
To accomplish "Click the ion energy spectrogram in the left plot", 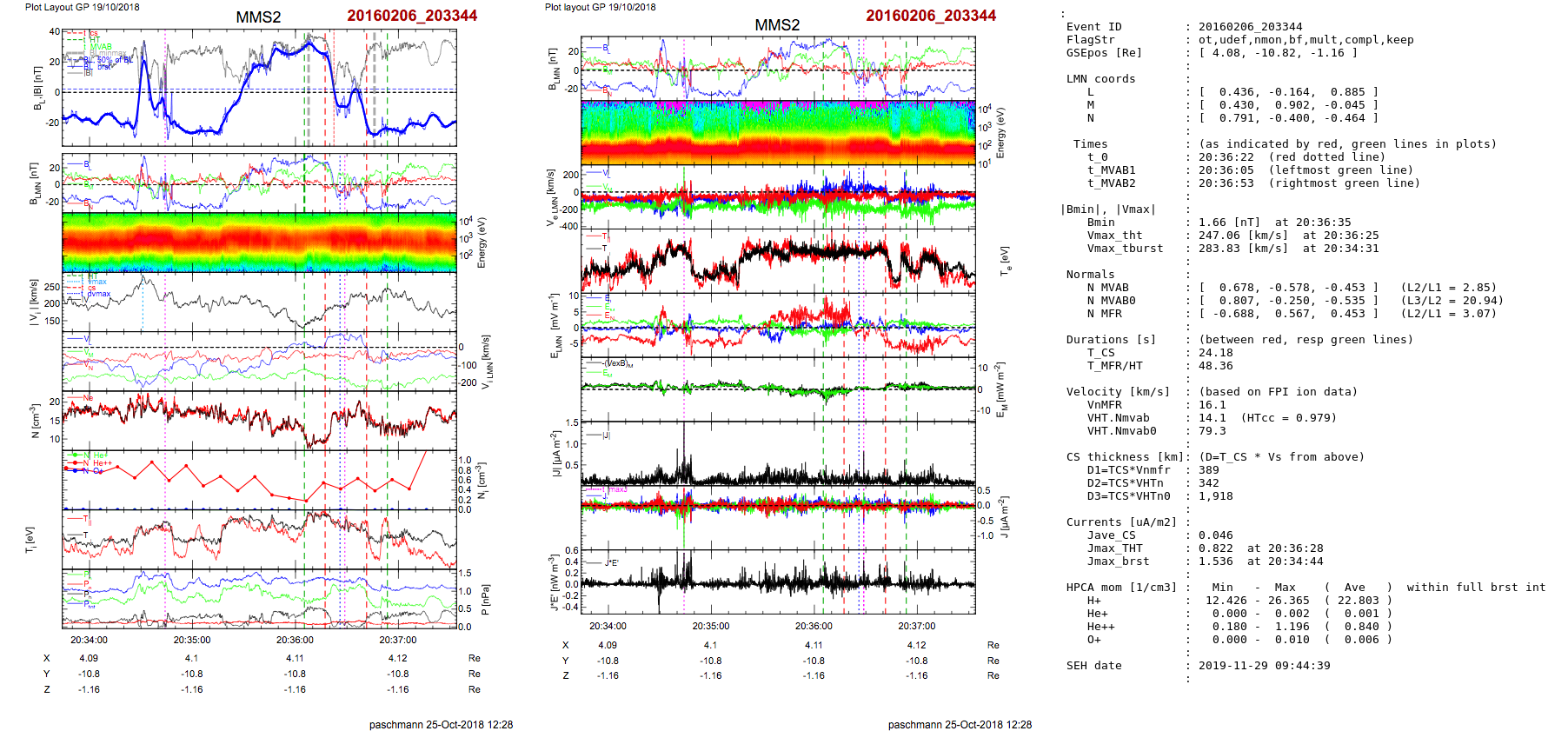I will coord(259,242).
